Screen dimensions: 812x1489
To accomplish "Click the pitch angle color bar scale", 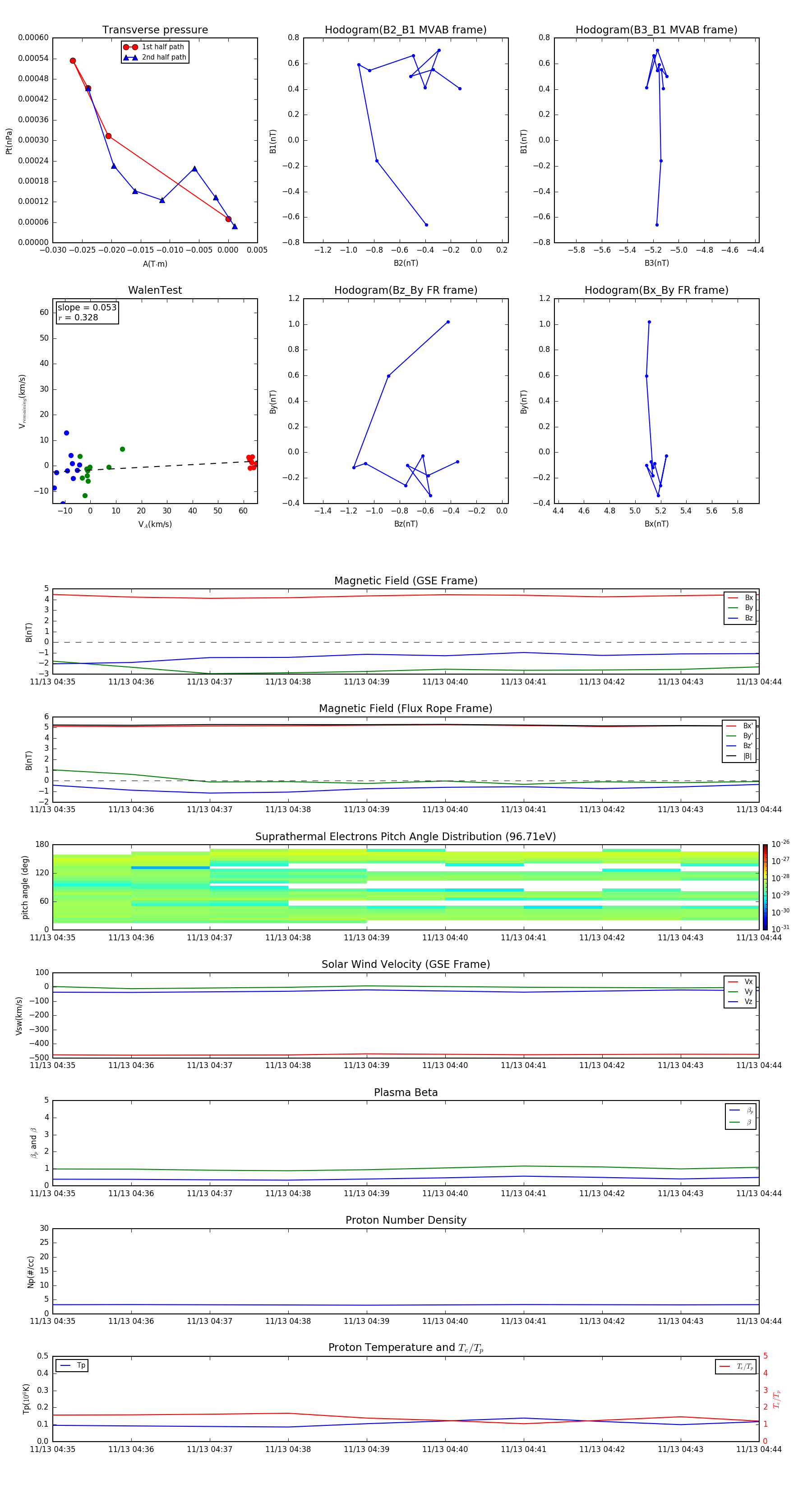I will click(765, 887).
